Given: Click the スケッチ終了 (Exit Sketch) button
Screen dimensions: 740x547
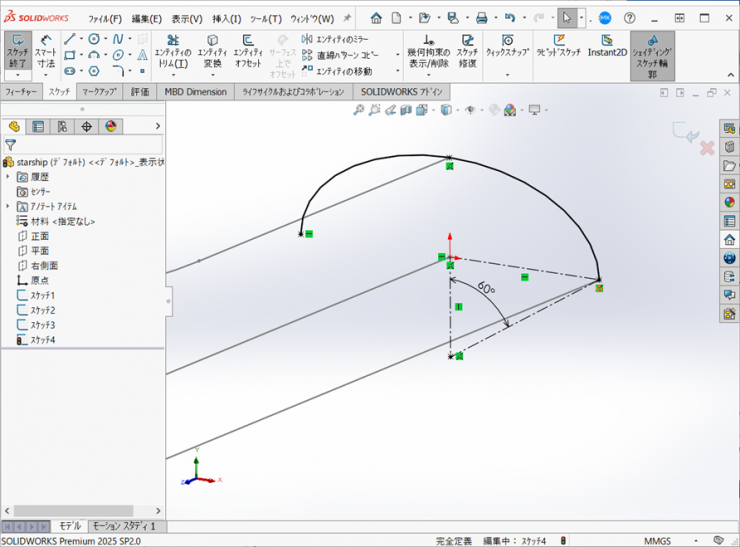Looking at the screenshot, I should tap(18, 50).
